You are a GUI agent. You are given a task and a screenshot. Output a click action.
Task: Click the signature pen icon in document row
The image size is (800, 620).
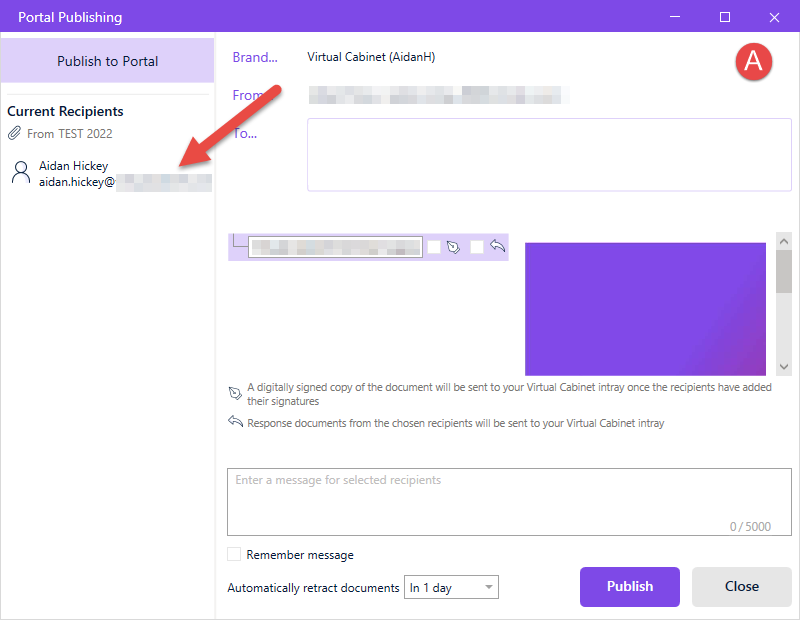[x=453, y=247]
